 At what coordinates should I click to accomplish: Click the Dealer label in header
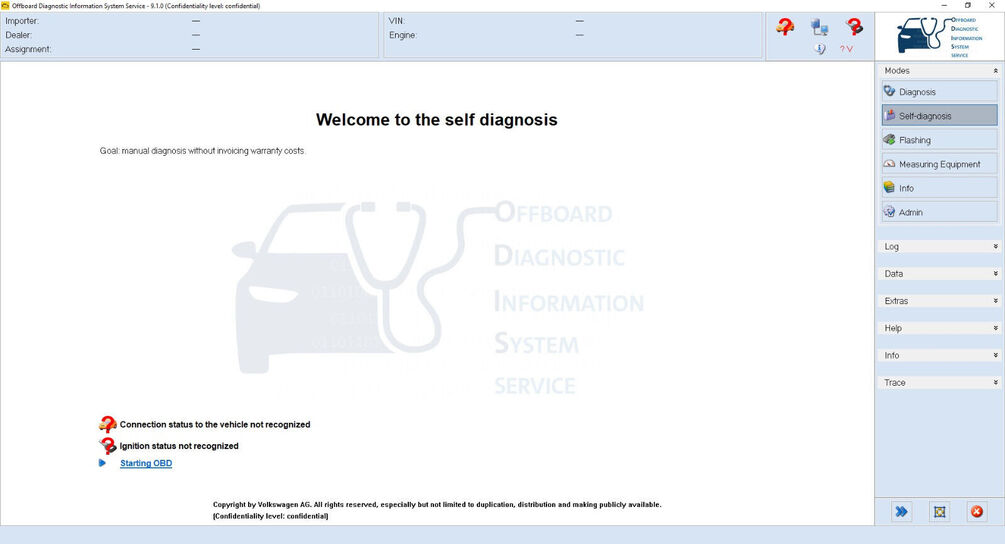pos(19,35)
